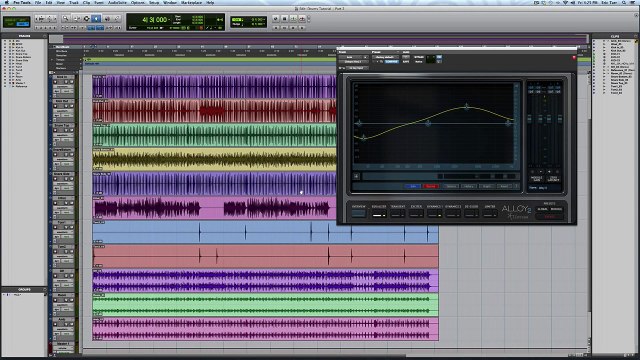Click the Universe view thumbnail strip

(318, 40)
